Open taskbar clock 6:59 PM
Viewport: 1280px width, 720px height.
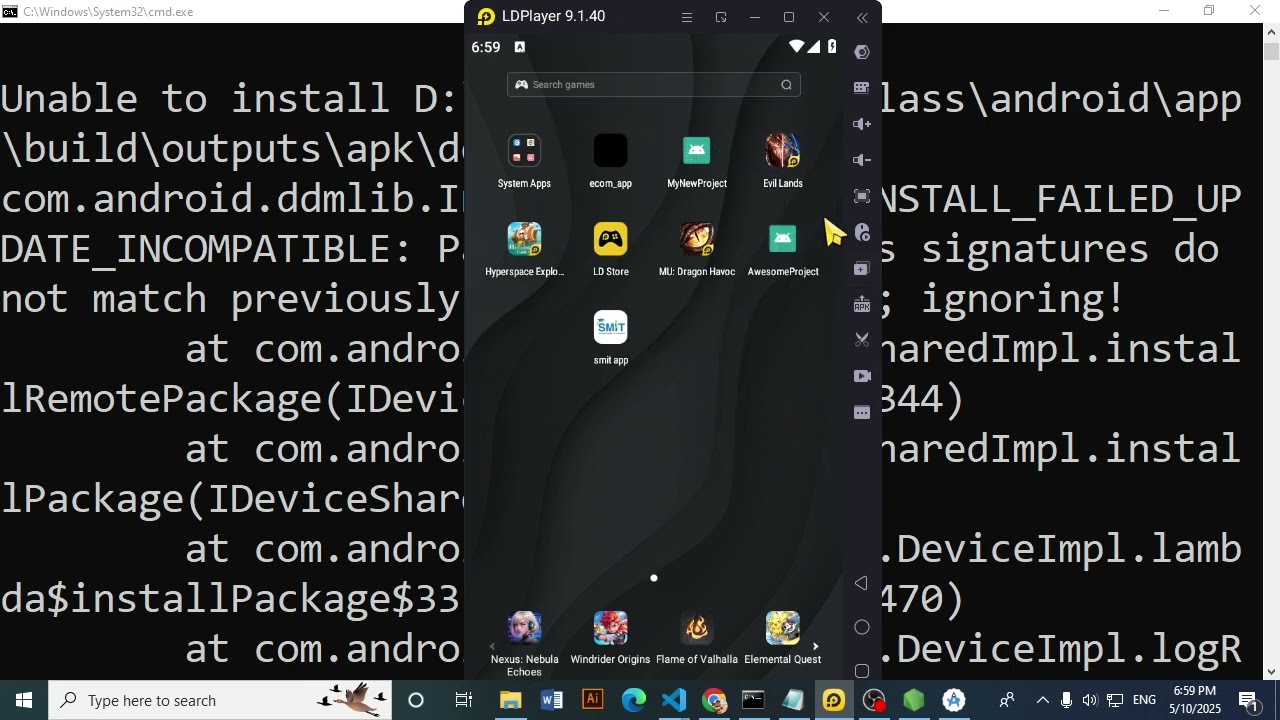tap(1196, 700)
